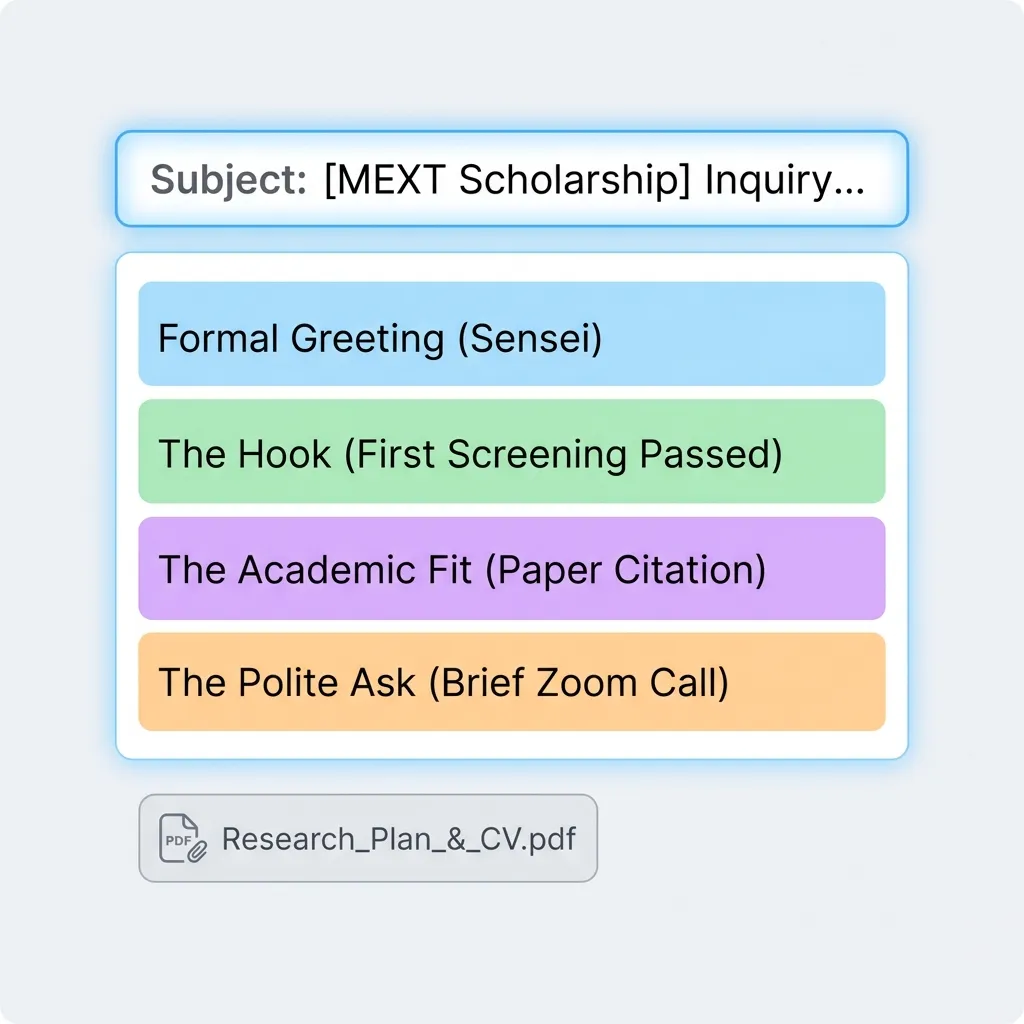
Task: Click the (Paper Citation) text
Action: click(x=626, y=570)
